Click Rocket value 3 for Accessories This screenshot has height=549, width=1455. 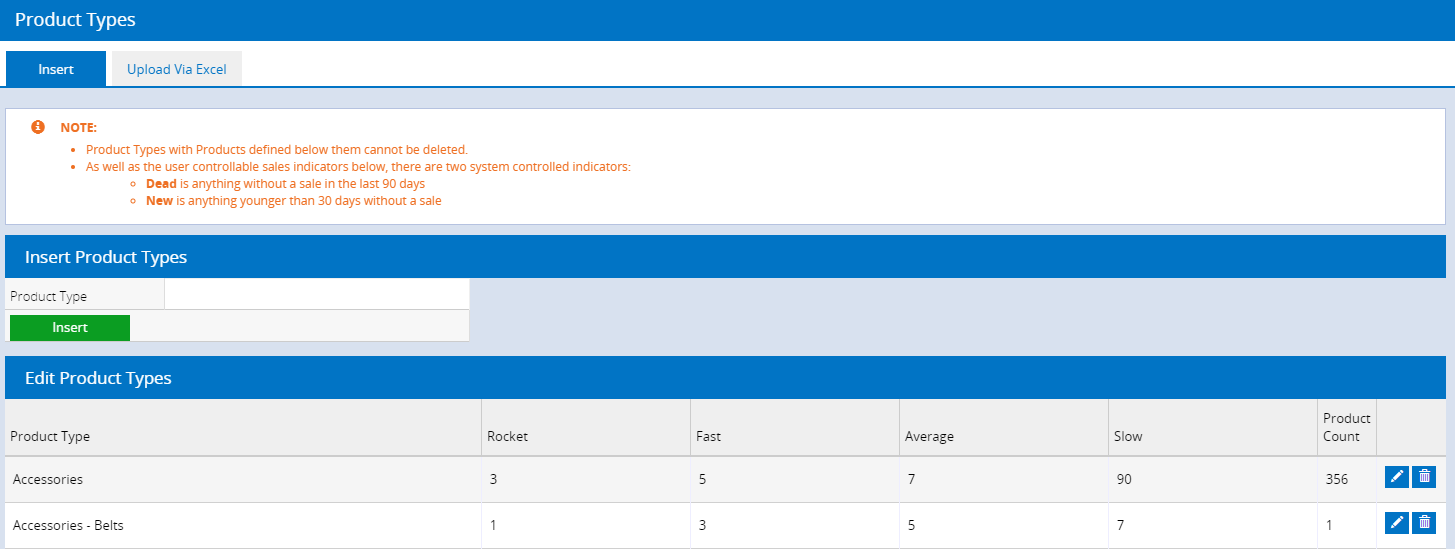pos(493,479)
